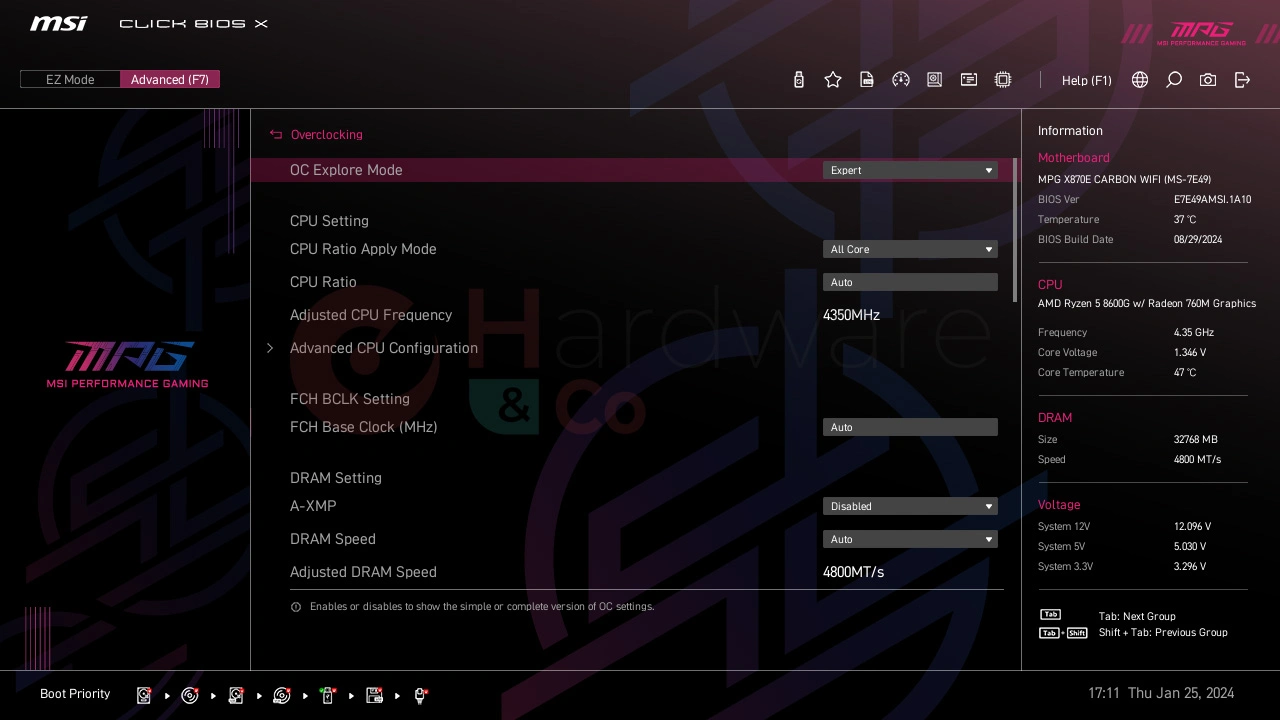1280x720 pixels.
Task: Click the card-shaped icon in top toolbar
Action: 969,80
